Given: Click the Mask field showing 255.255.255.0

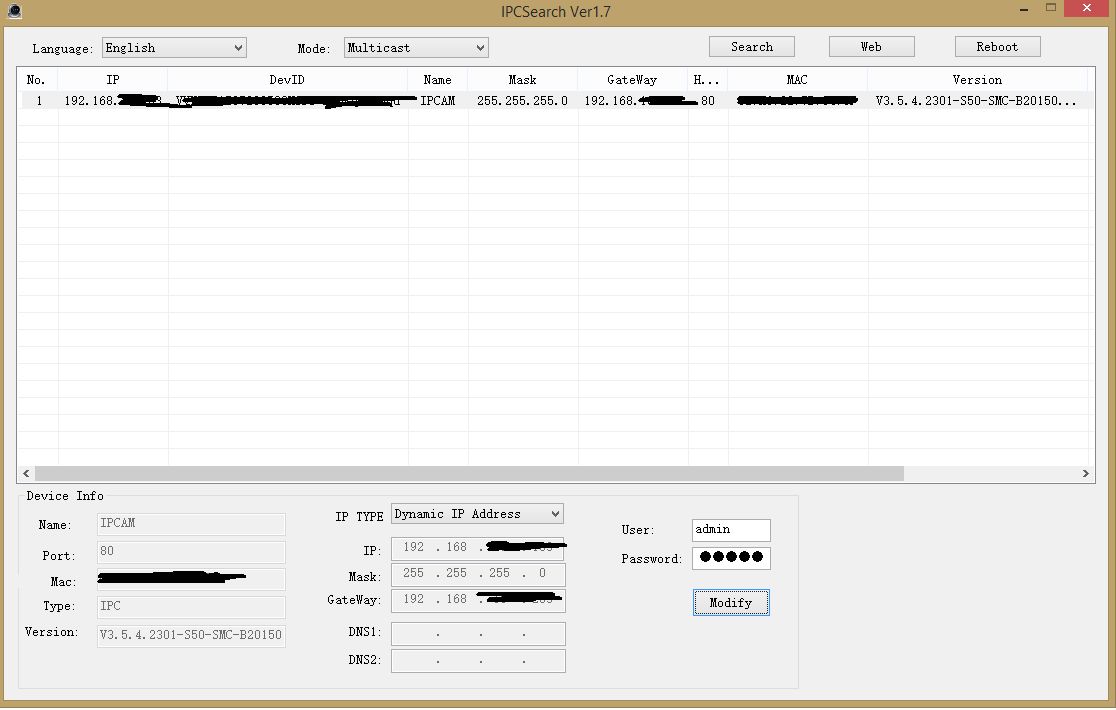Looking at the screenshot, I should [x=478, y=574].
